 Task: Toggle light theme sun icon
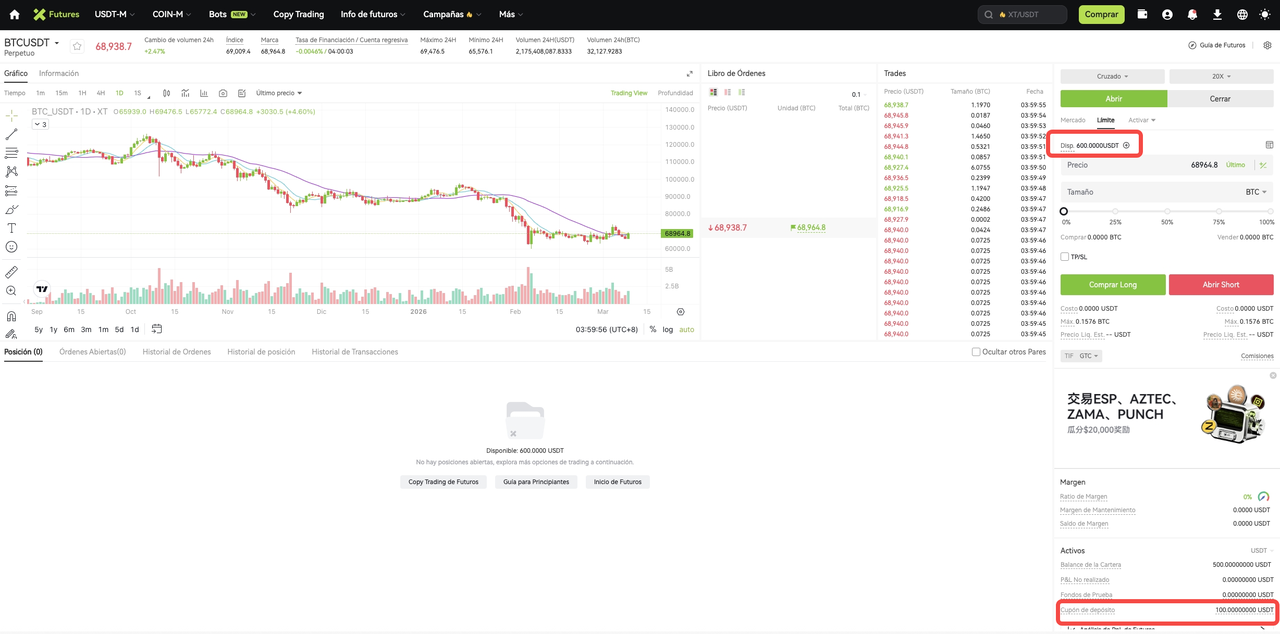[1266, 15]
